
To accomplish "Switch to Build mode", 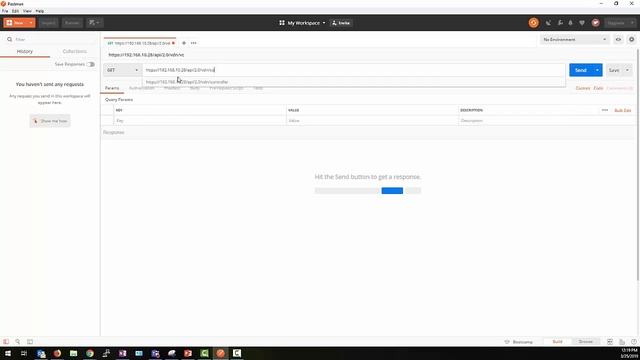I will (557, 342).
